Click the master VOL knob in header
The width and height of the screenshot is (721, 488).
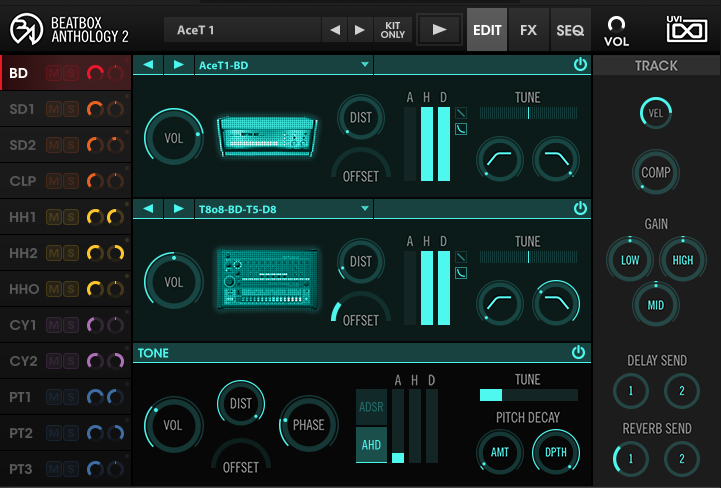[616, 24]
